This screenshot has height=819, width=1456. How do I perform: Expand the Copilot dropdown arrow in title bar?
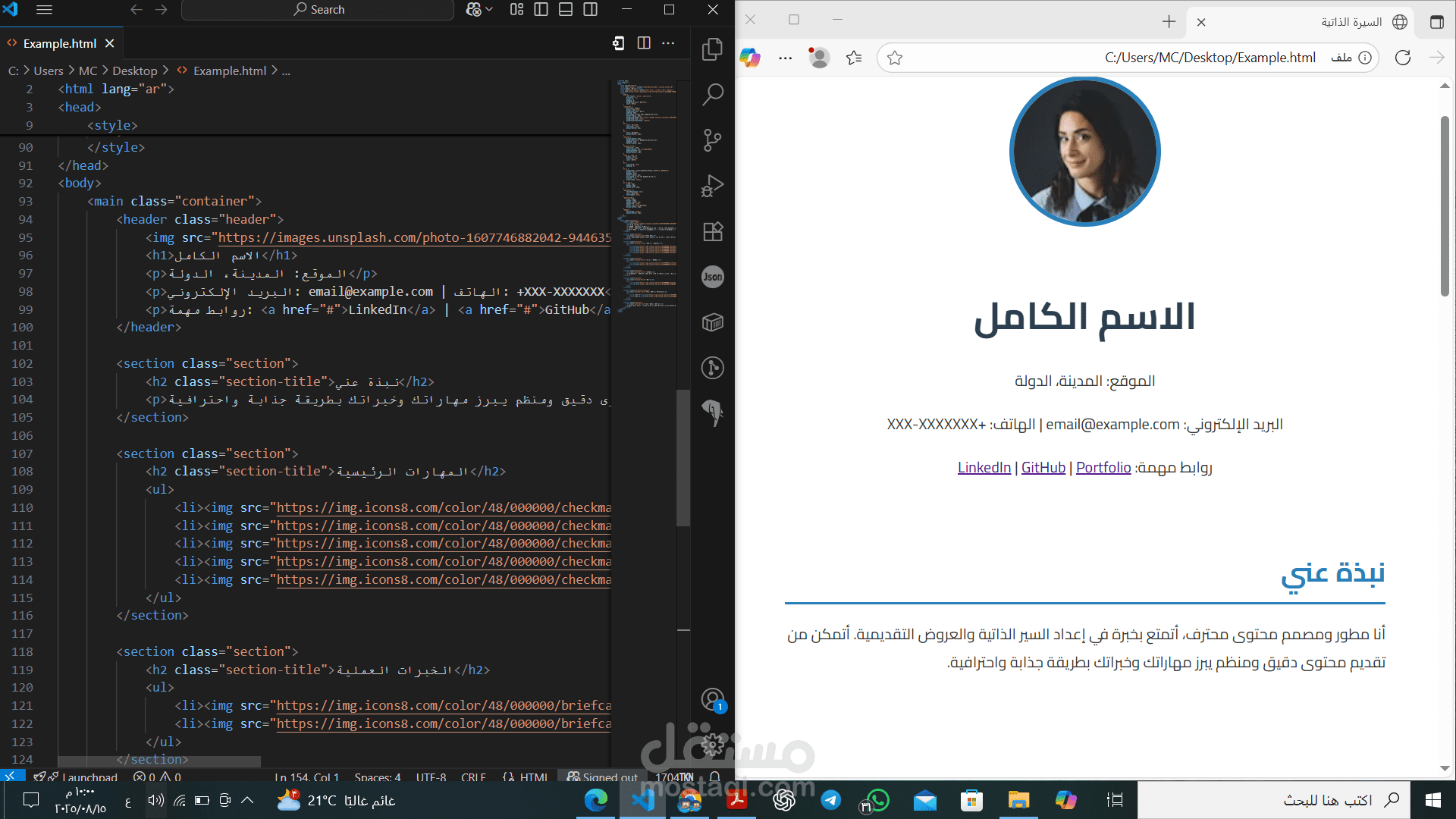[489, 10]
